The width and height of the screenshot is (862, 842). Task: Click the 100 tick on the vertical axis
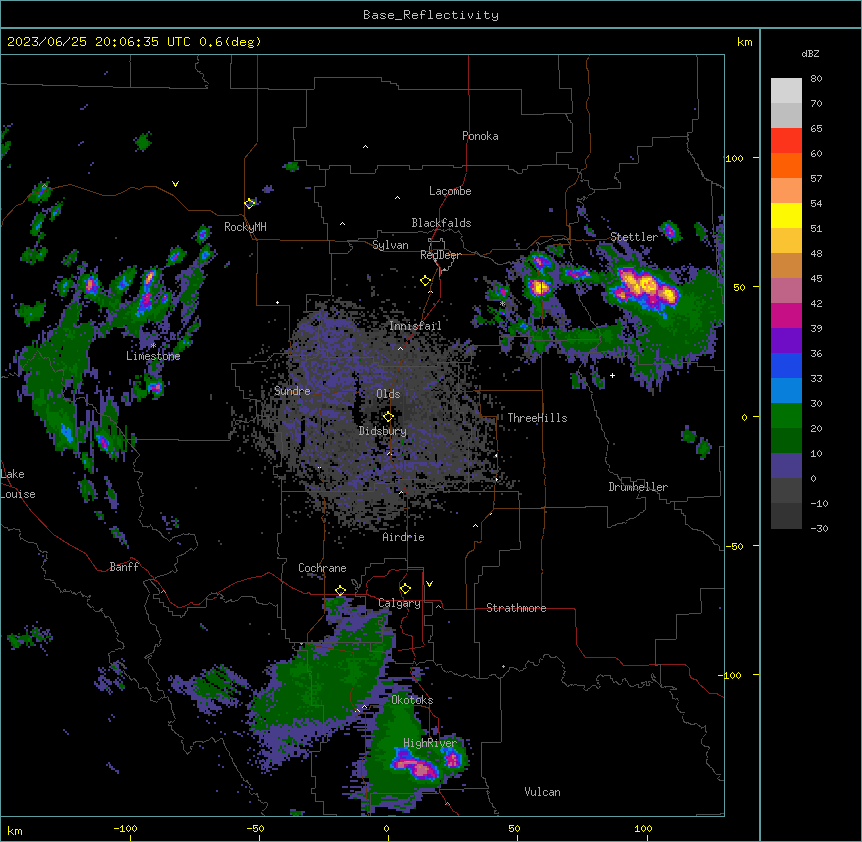pyautogui.click(x=734, y=158)
